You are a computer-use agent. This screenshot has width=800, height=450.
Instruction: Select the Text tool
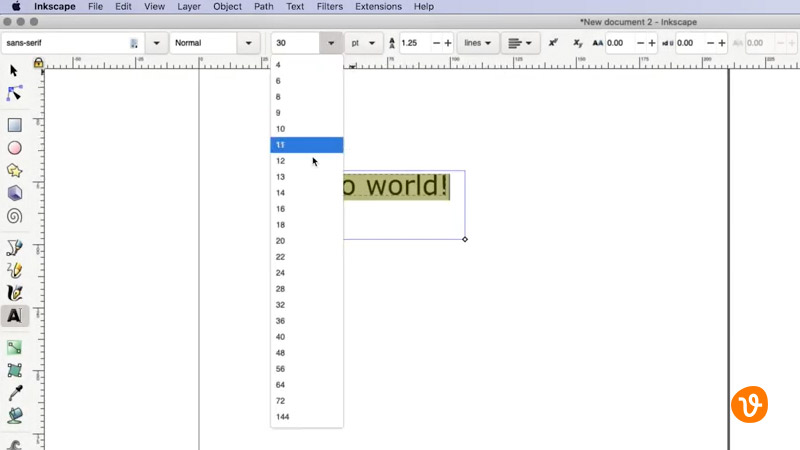click(14, 316)
